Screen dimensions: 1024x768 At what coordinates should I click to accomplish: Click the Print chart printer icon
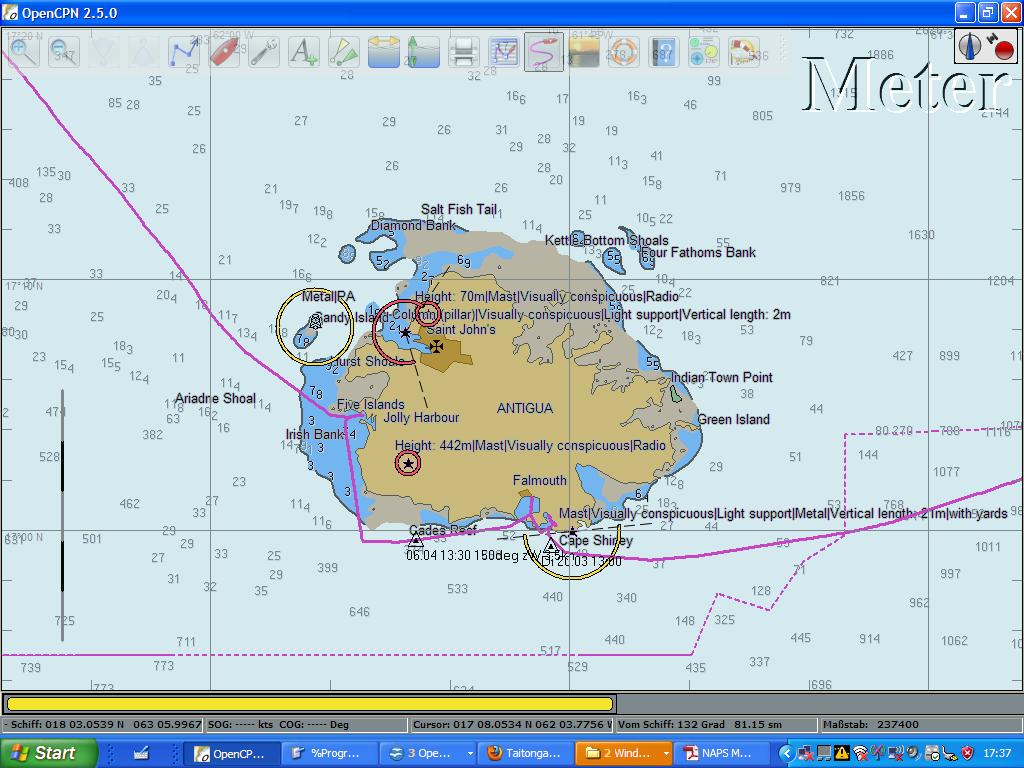[x=464, y=52]
